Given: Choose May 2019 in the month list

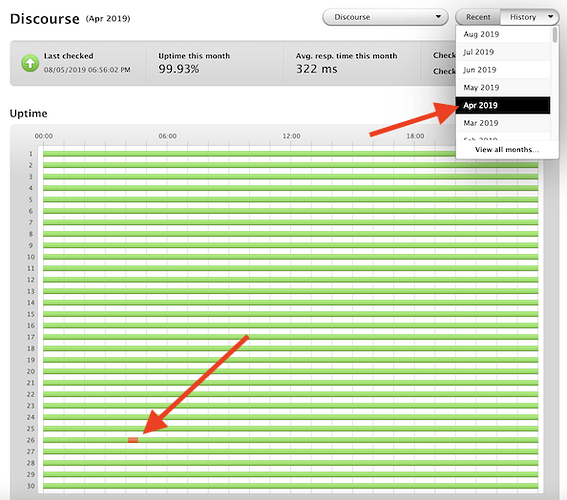Looking at the screenshot, I should tap(503, 87).
